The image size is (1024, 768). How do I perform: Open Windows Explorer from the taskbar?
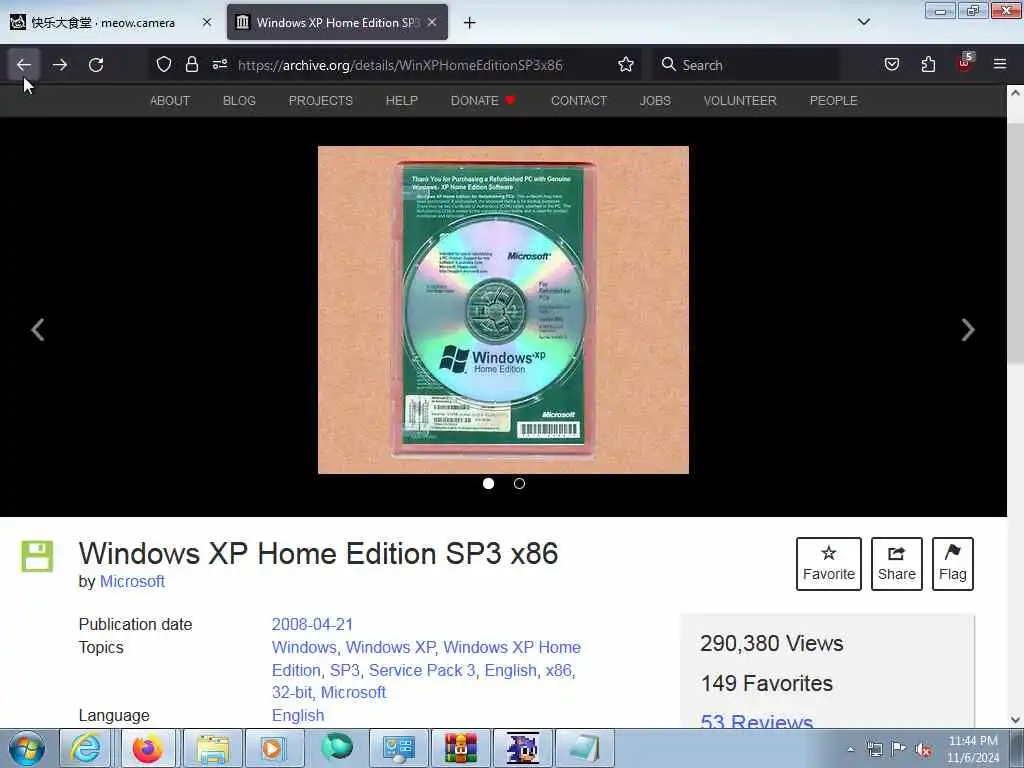(x=213, y=748)
